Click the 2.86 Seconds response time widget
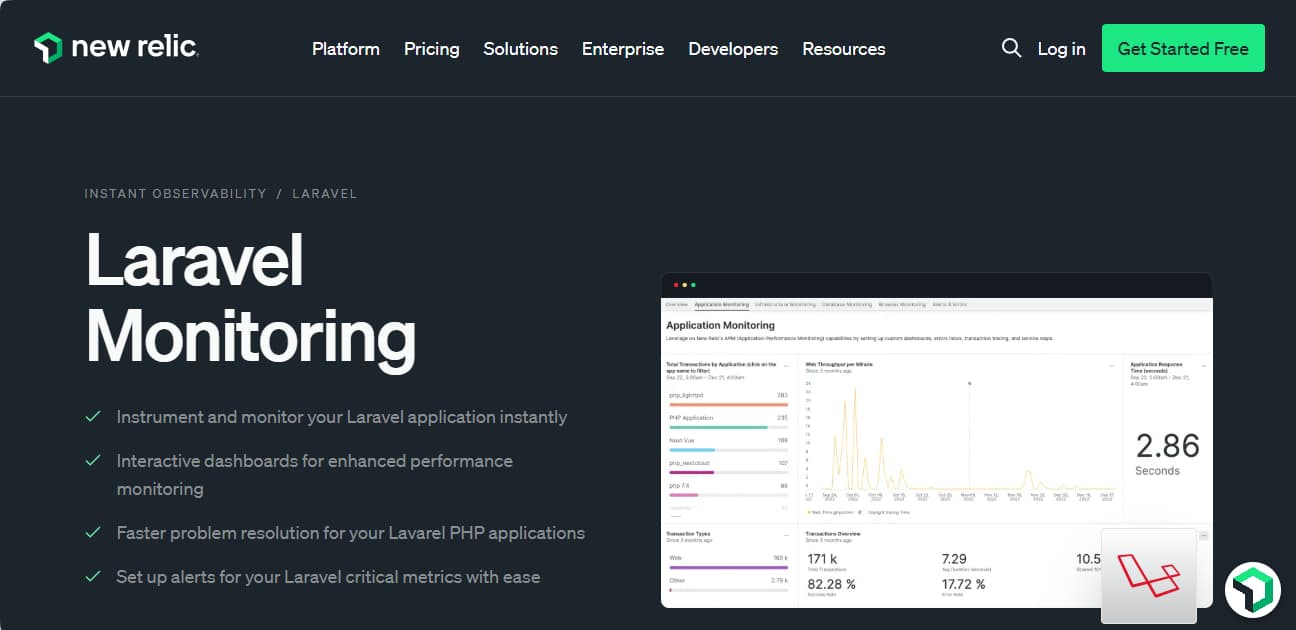Image resolution: width=1296 pixels, height=630 pixels. click(1167, 453)
